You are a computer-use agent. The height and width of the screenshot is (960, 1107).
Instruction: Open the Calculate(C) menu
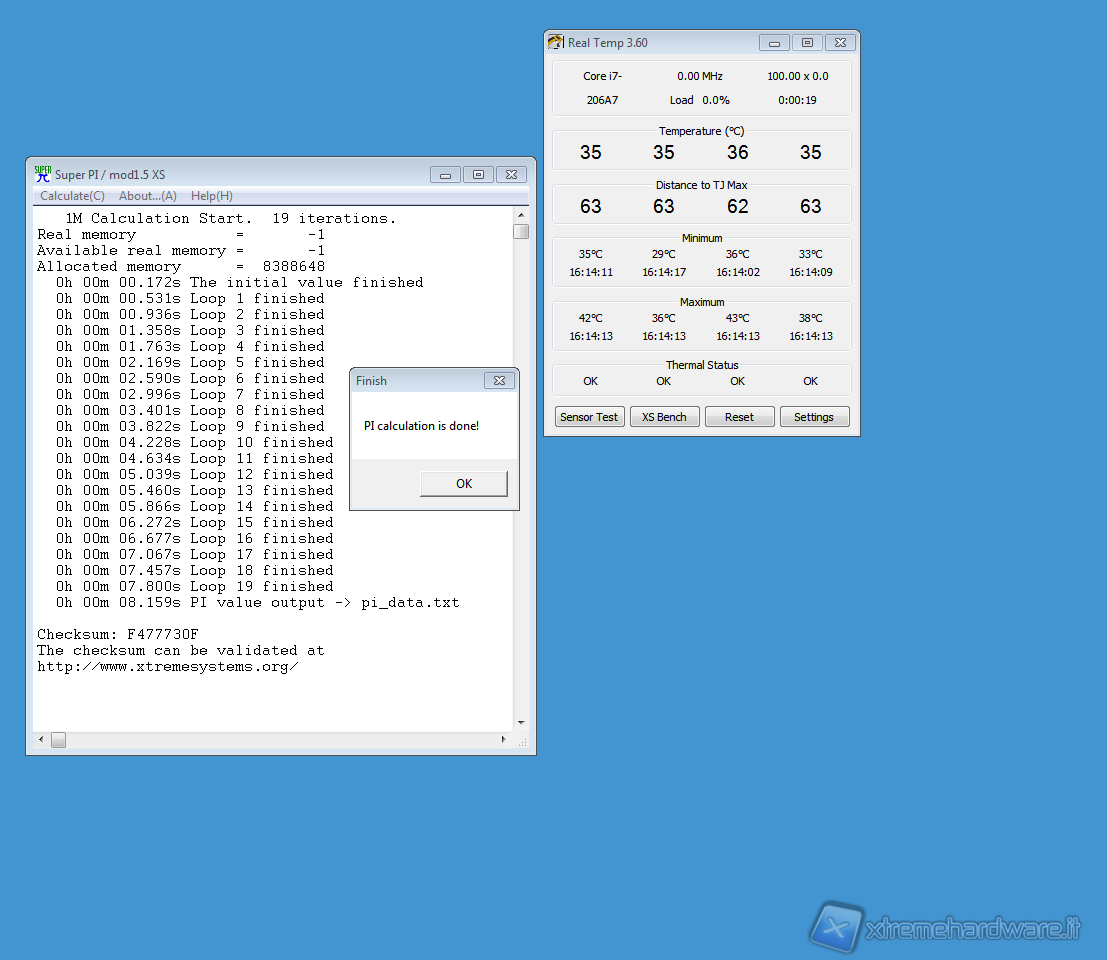pyautogui.click(x=72, y=196)
